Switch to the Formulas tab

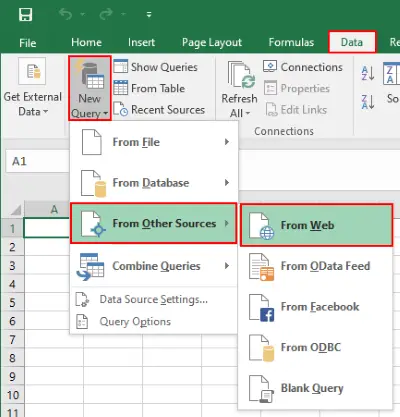pos(291,42)
